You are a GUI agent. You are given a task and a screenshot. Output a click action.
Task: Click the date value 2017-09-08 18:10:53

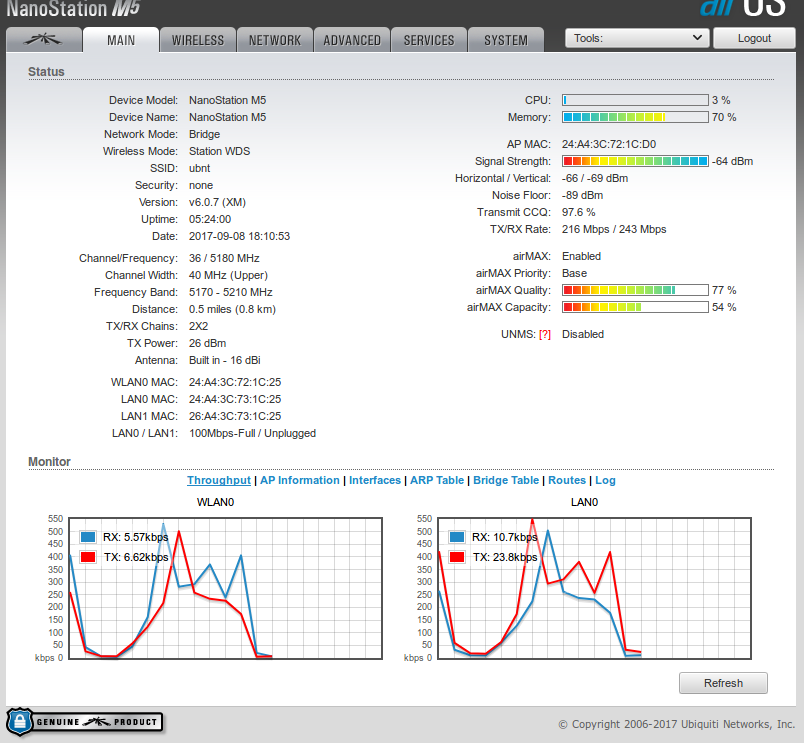(239, 236)
